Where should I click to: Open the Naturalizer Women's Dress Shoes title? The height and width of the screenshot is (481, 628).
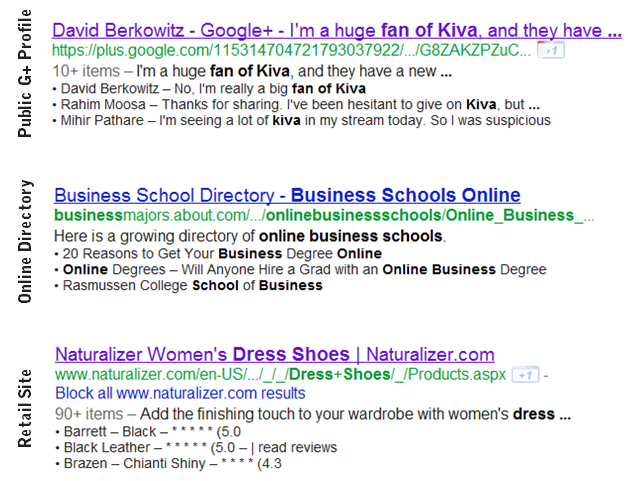(275, 354)
